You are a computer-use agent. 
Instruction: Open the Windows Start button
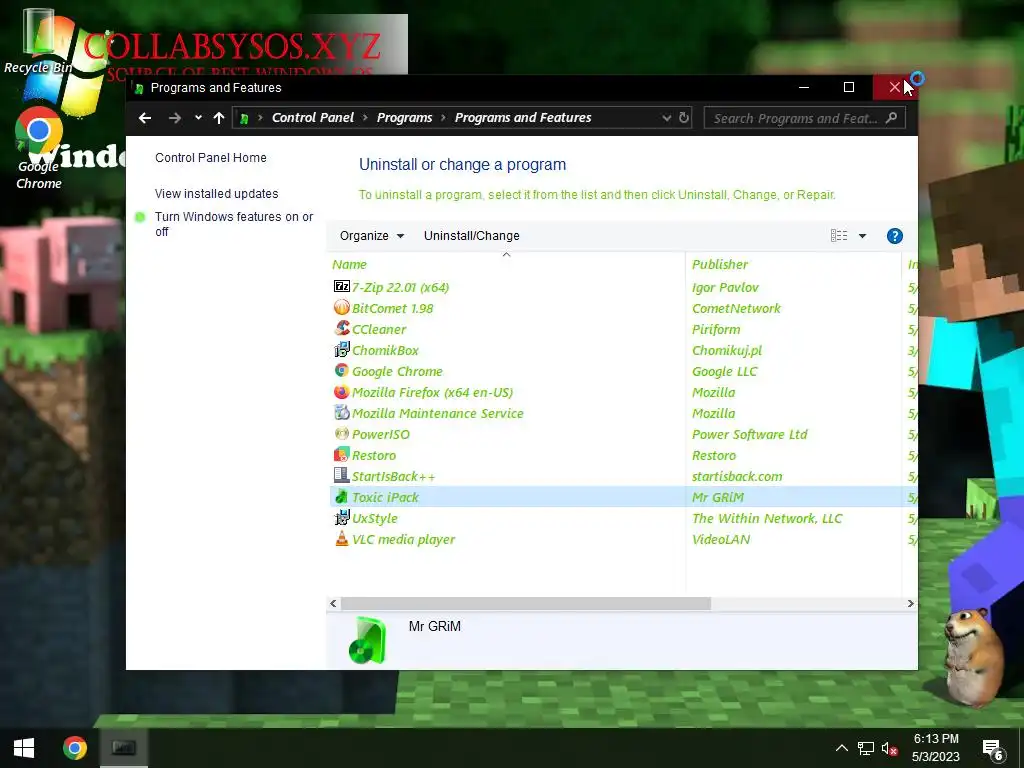click(x=24, y=748)
